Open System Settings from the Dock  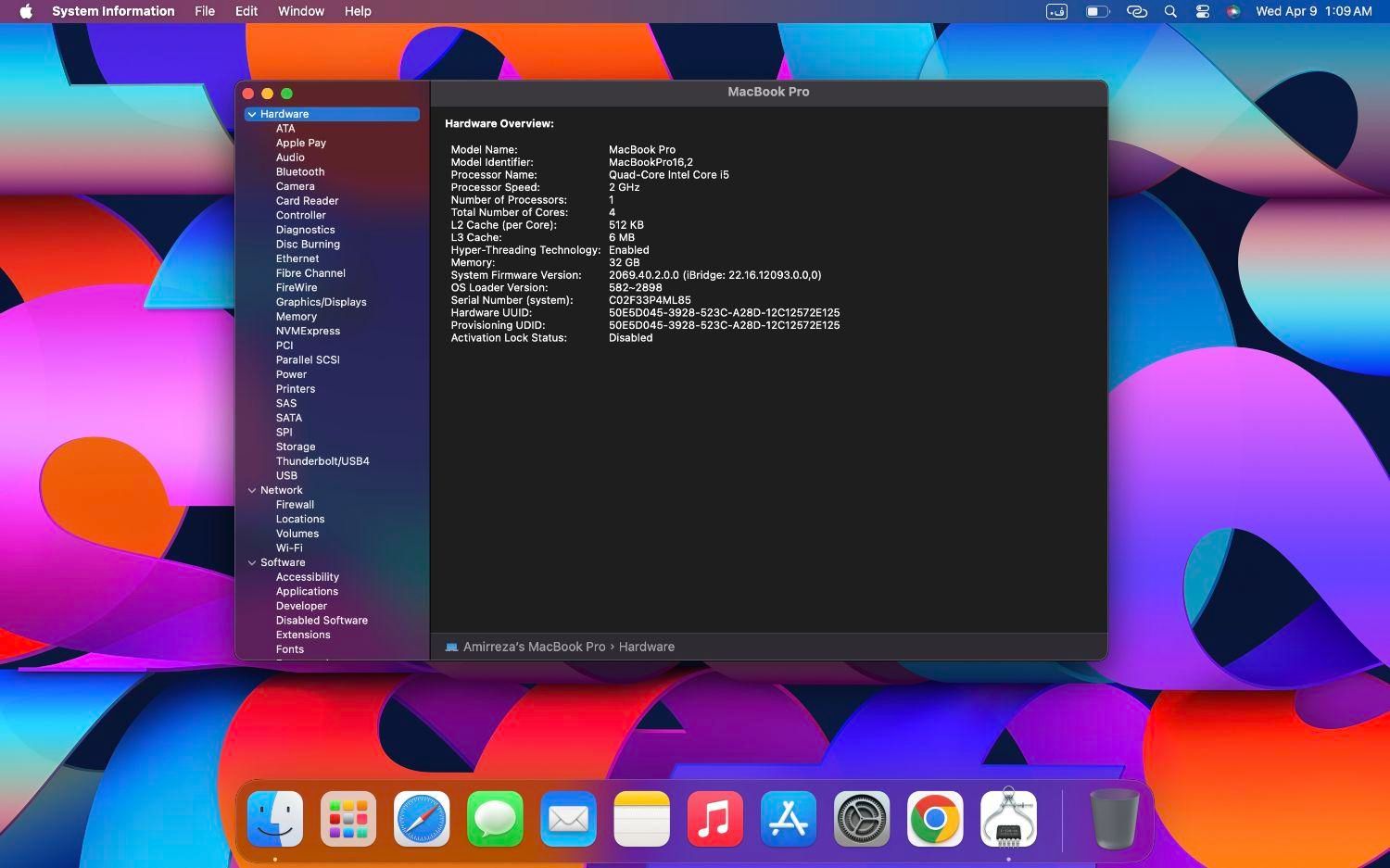coord(862,819)
